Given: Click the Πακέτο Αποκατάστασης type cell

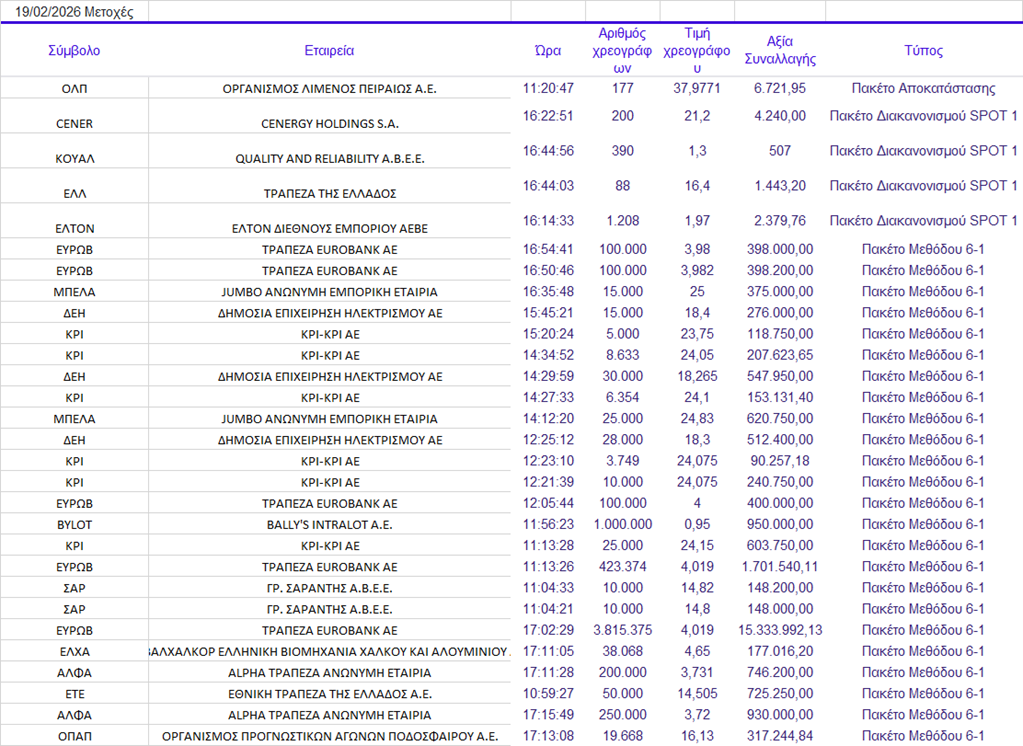Looking at the screenshot, I should tap(924, 88).
